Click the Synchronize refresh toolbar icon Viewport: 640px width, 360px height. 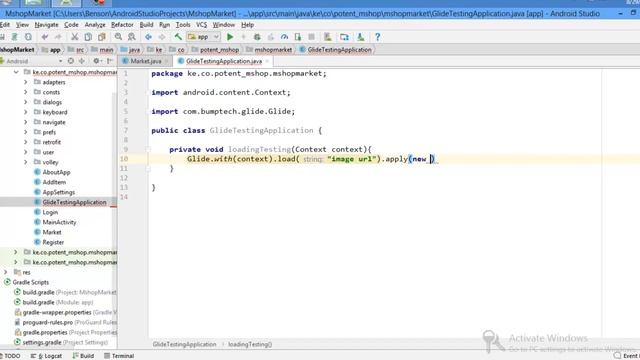tap(28, 37)
